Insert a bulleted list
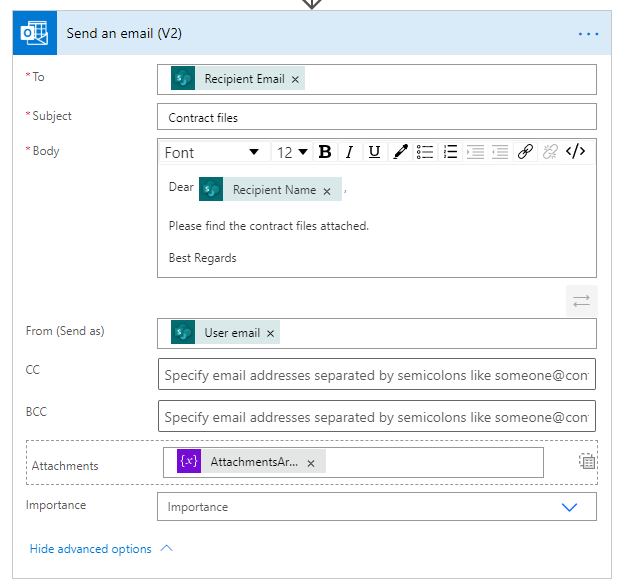The image size is (623, 587). click(425, 152)
